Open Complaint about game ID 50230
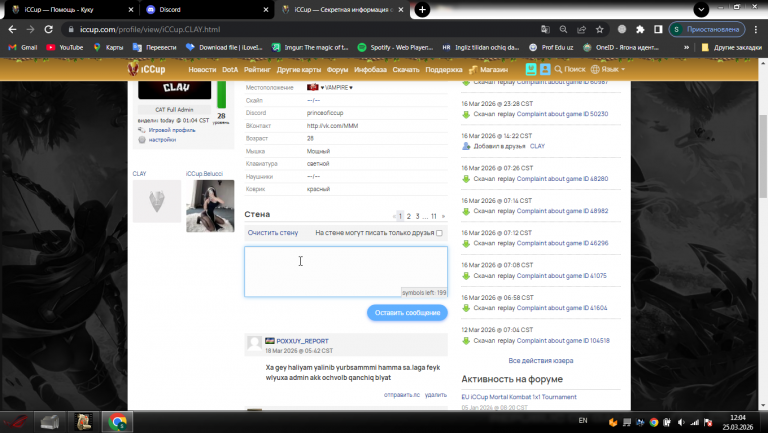The height and width of the screenshot is (433, 768). [562, 114]
